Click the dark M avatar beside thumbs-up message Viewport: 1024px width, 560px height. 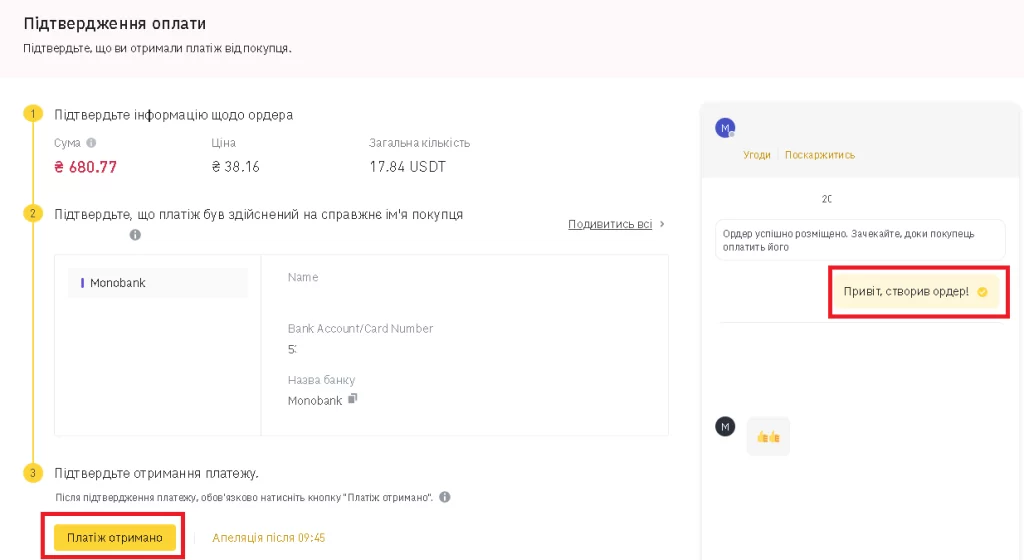pos(725,427)
